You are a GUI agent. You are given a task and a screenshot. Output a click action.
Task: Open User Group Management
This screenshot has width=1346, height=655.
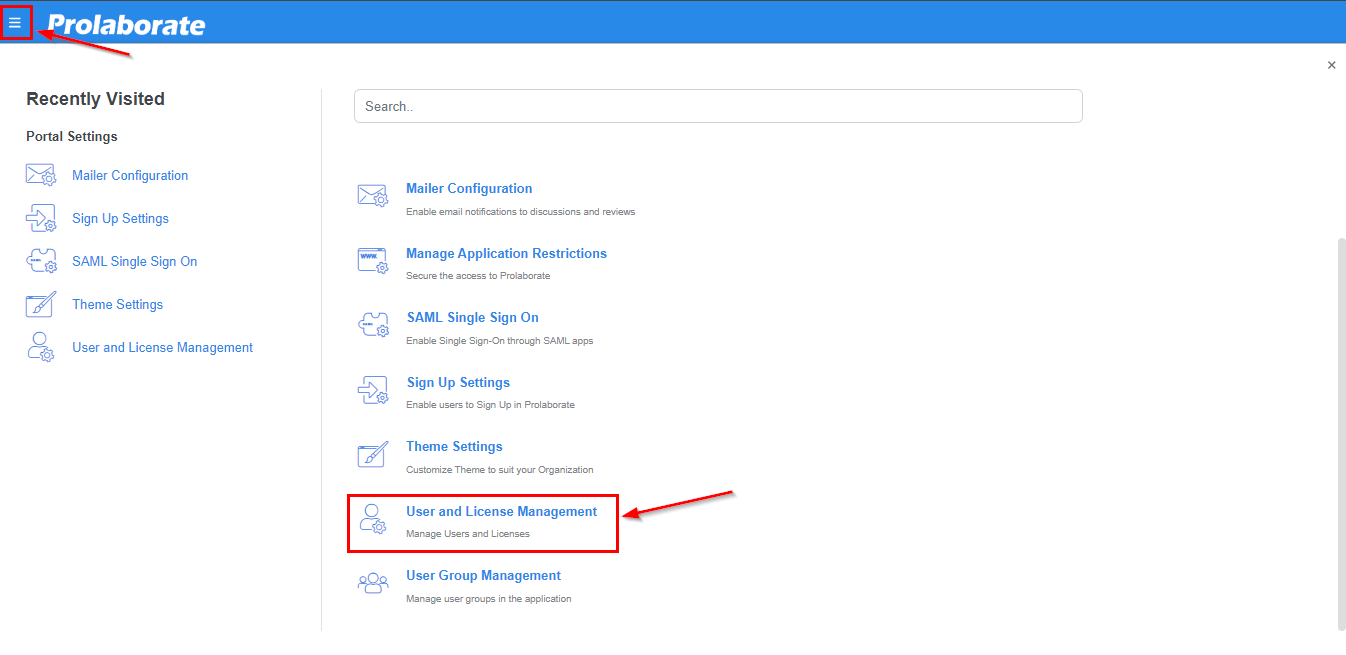[x=483, y=575]
